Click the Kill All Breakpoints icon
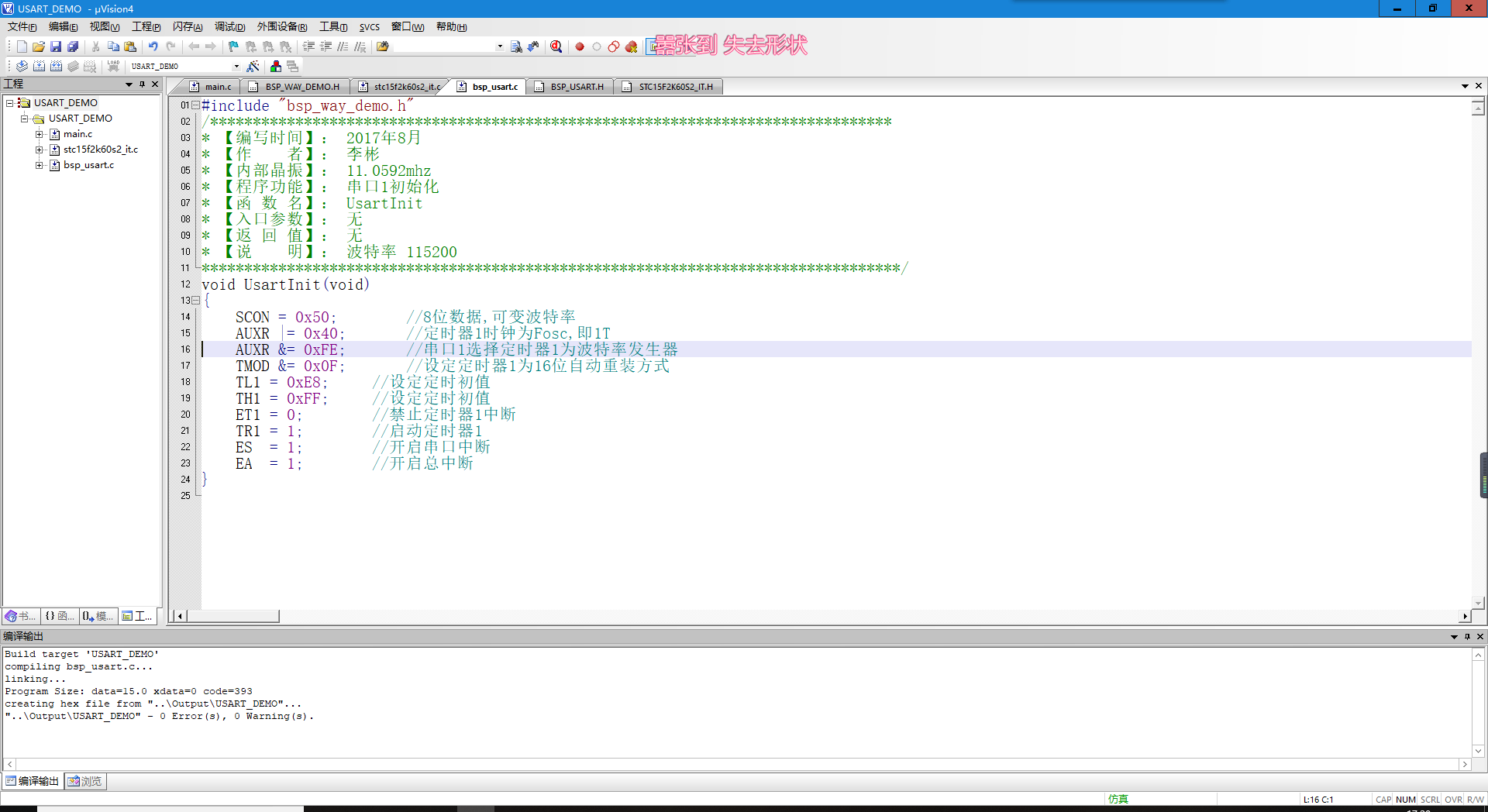The height and width of the screenshot is (812, 1488). tap(630, 46)
